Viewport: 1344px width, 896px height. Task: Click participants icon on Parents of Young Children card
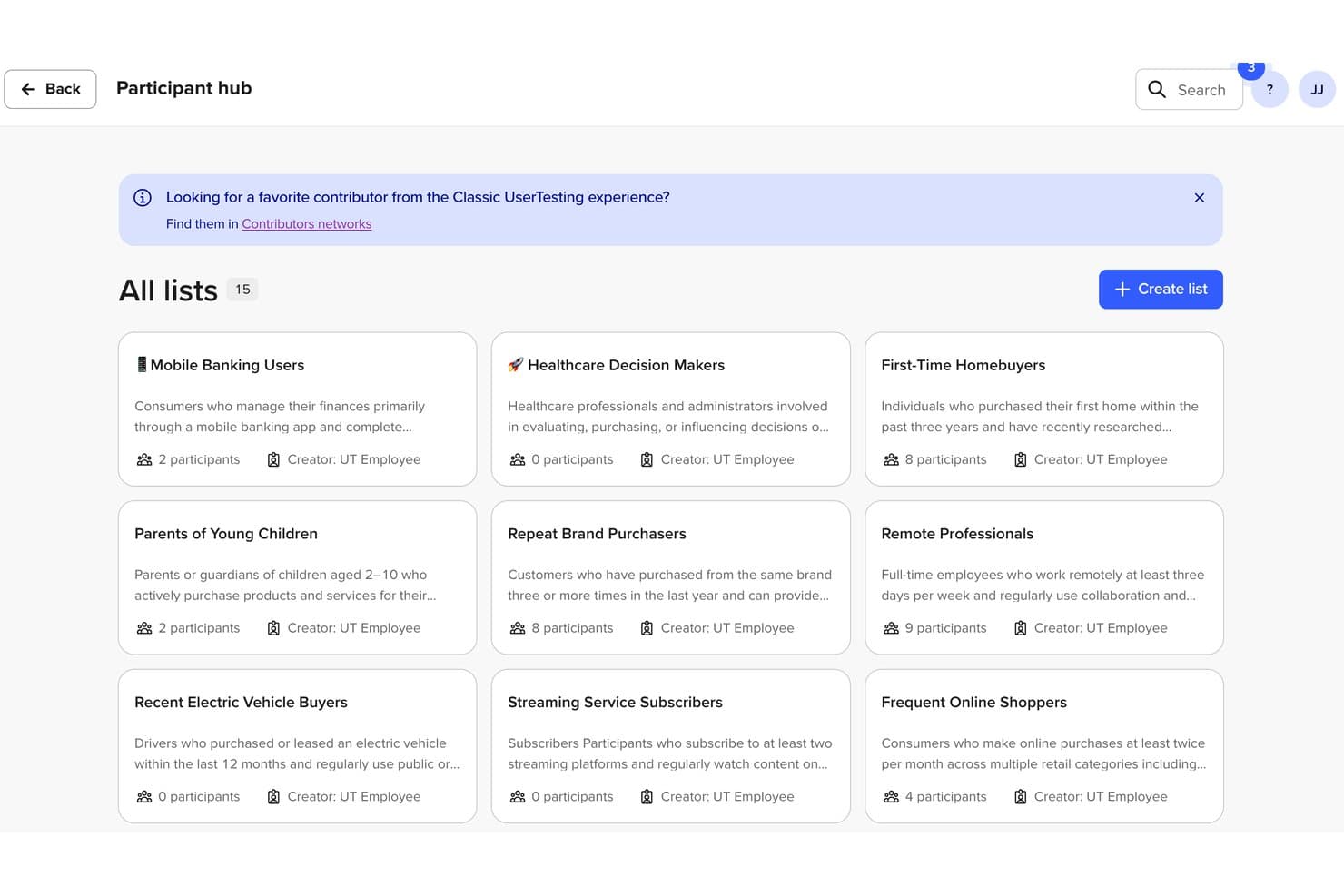click(144, 628)
